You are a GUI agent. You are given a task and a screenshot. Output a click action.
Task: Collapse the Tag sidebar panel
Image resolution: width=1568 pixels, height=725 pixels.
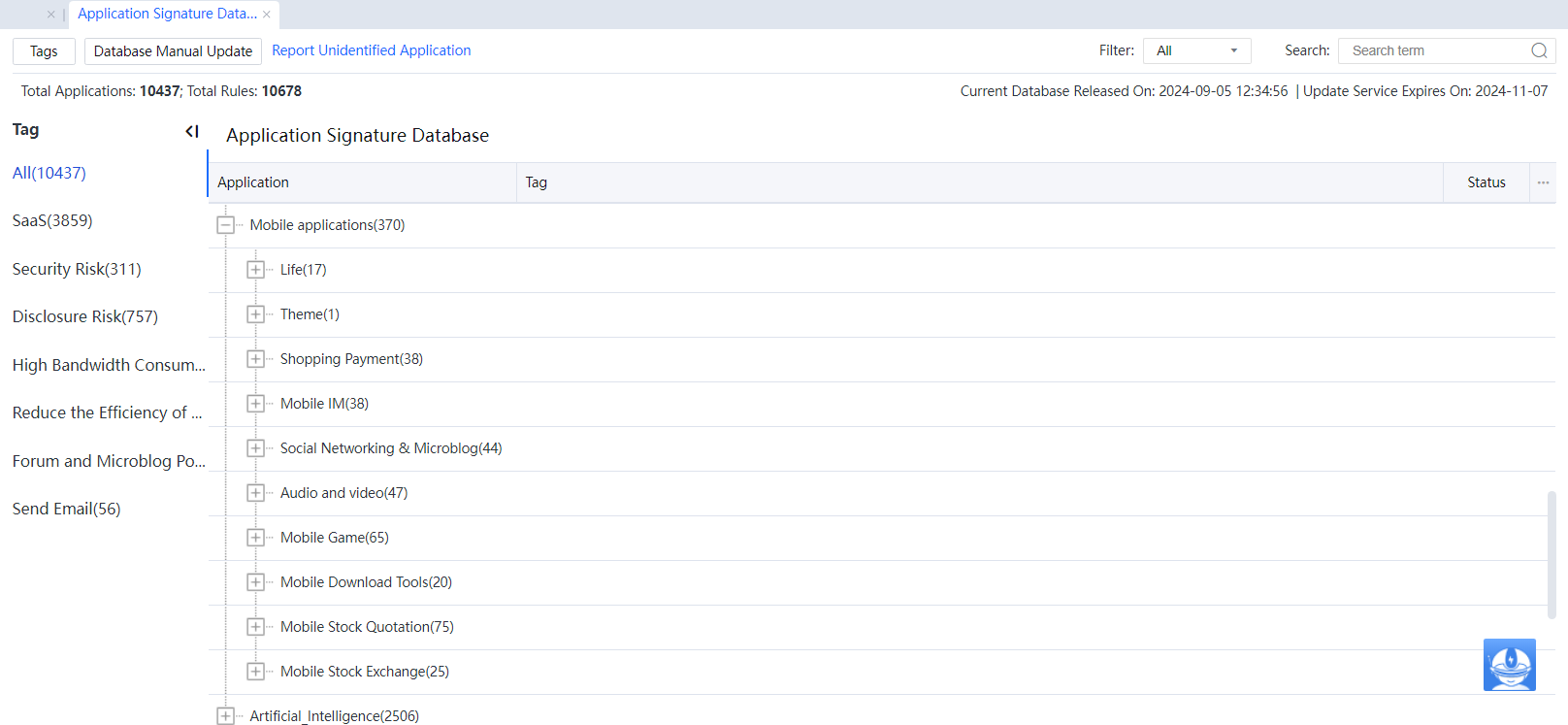pos(192,131)
